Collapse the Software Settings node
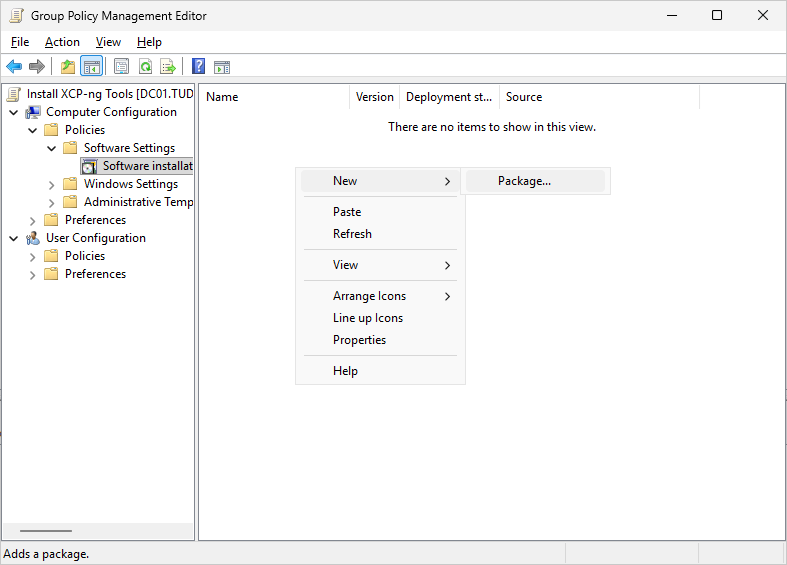This screenshot has height=565, width=787. pos(52,149)
